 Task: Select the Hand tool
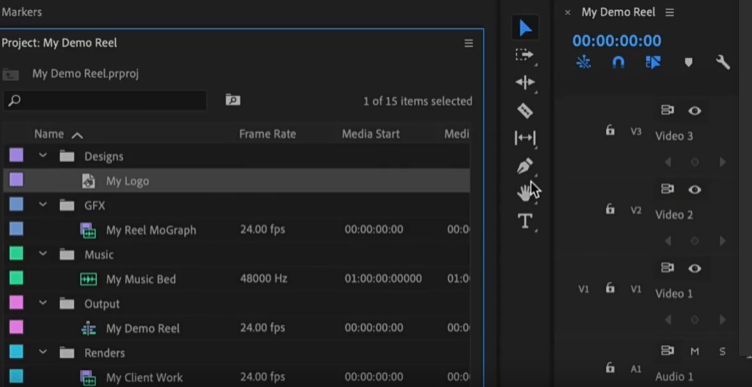524,193
